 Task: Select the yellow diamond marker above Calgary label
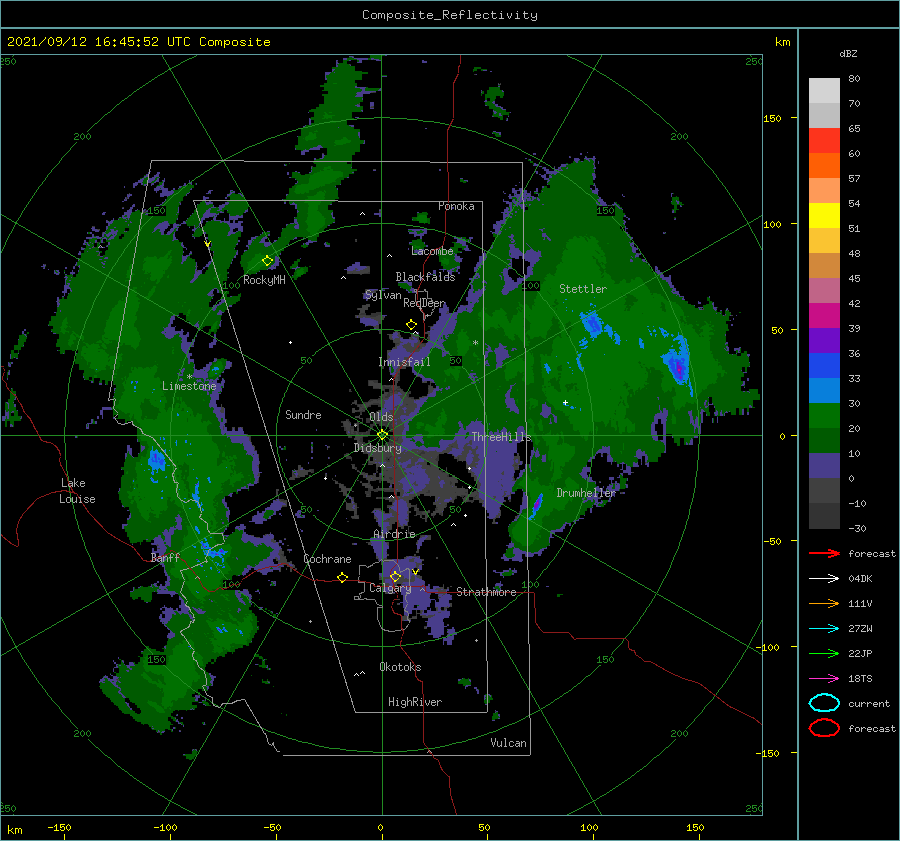point(395,576)
